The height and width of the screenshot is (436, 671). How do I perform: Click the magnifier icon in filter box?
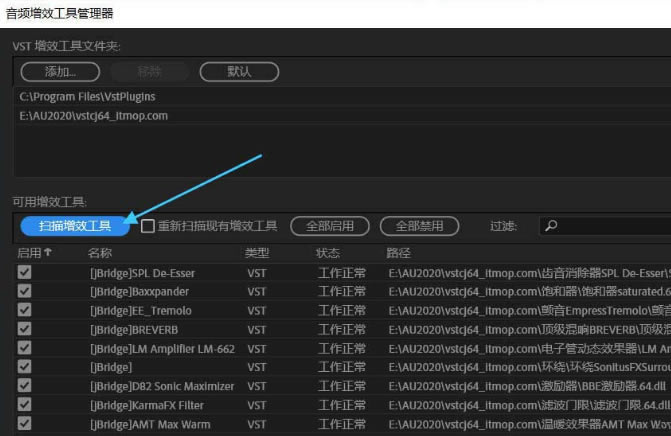551,225
